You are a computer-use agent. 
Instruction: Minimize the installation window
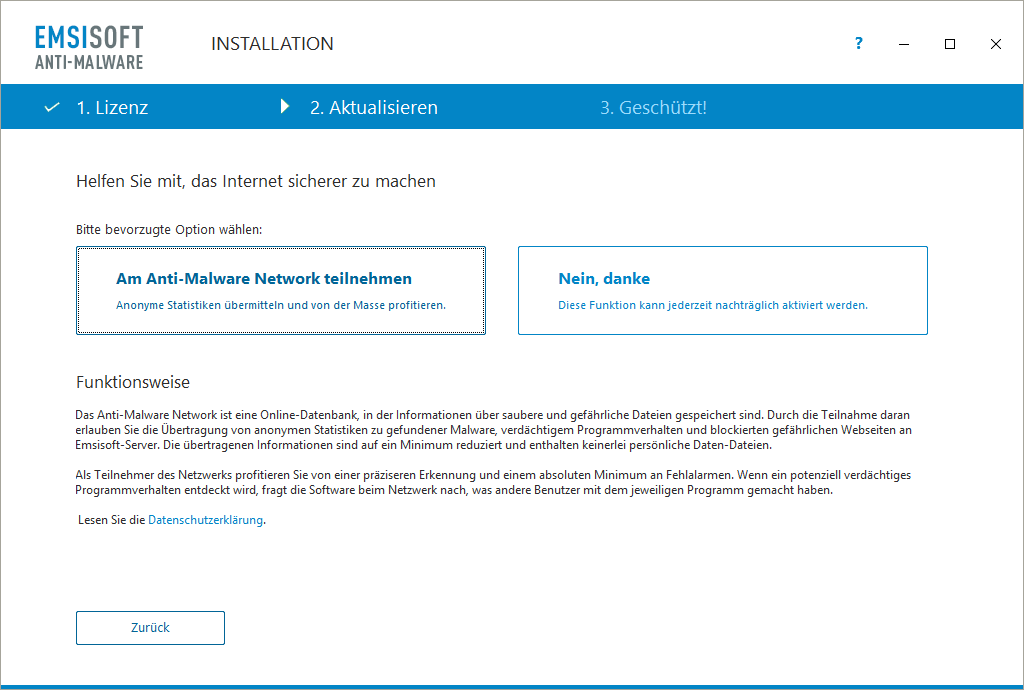(x=904, y=44)
